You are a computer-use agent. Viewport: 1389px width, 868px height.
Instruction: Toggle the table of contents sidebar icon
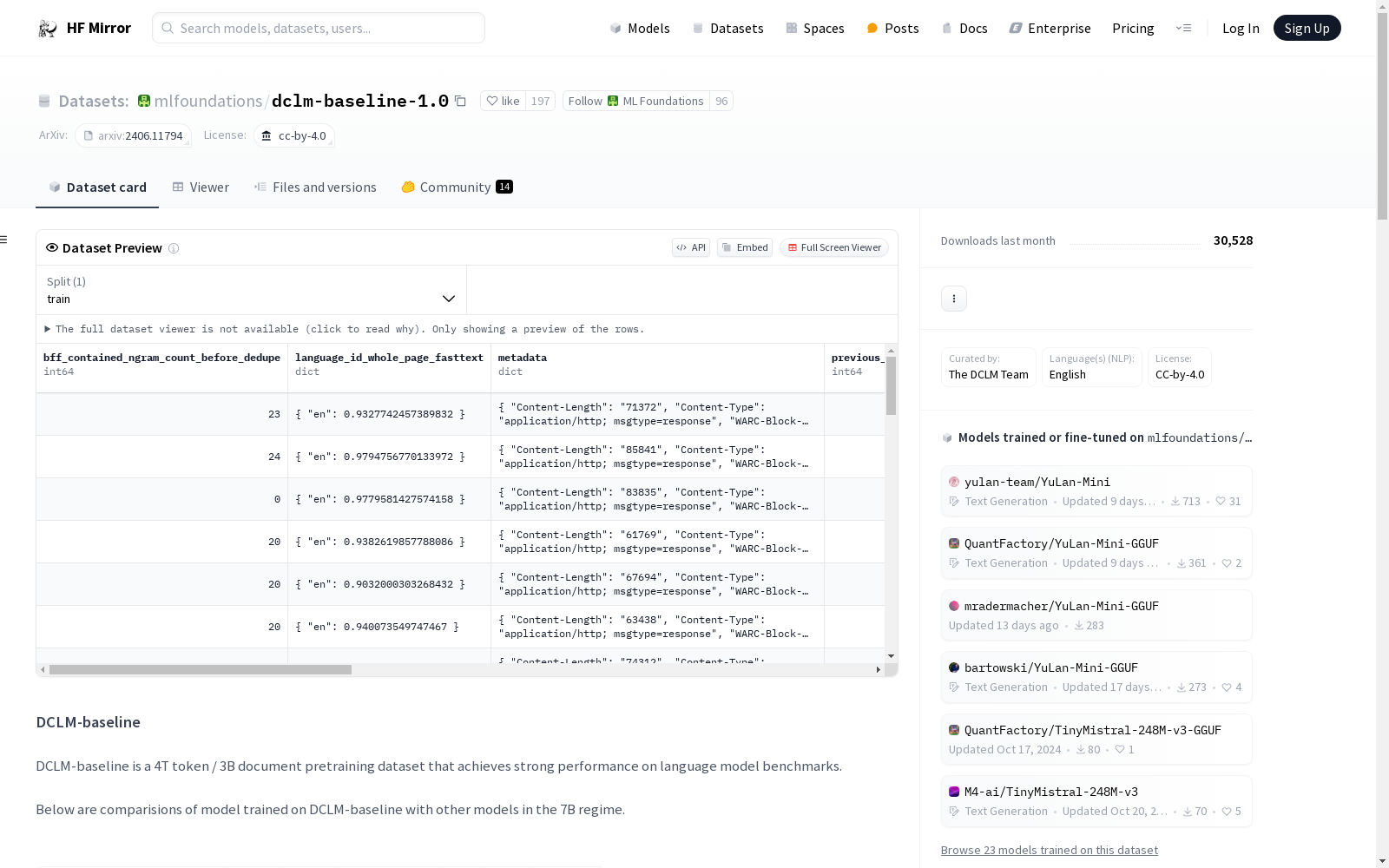coord(4,240)
